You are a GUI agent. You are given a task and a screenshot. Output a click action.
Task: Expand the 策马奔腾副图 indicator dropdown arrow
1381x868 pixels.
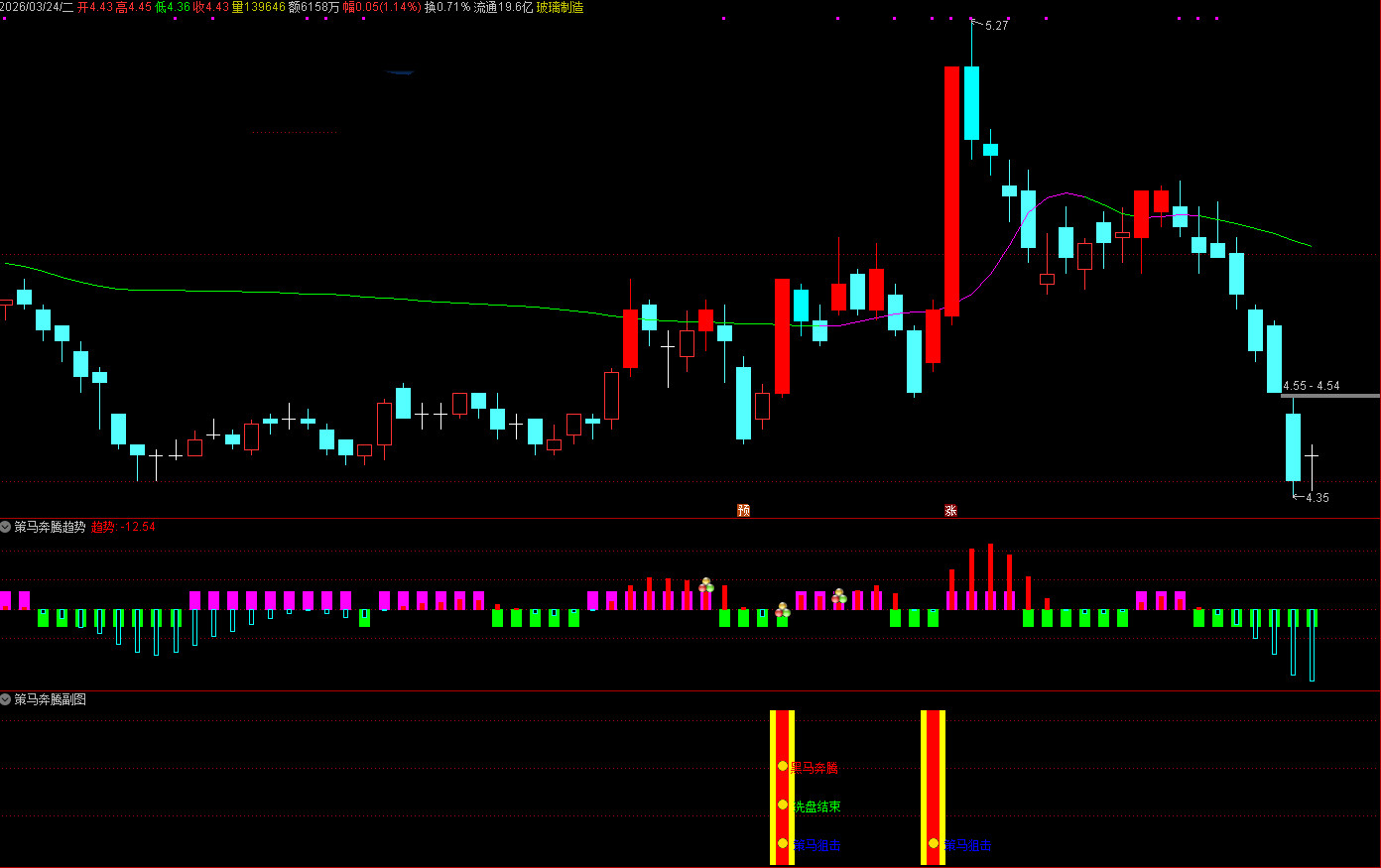click(x=6, y=699)
